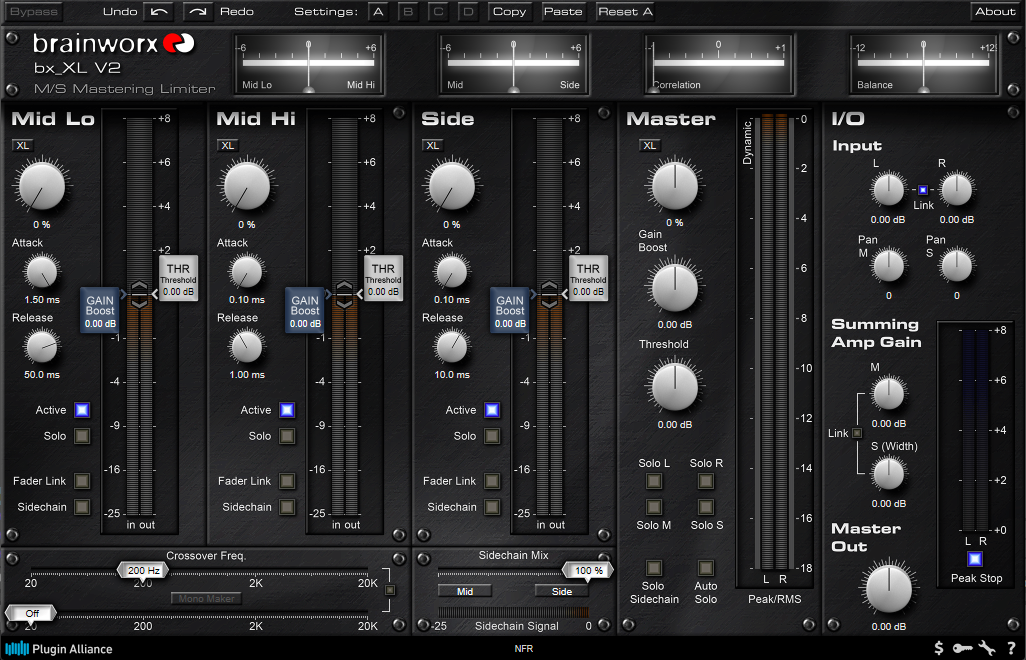Click the dollar purchase icon in bottom bar
Viewport: 1026px width, 660px height.
point(938,648)
